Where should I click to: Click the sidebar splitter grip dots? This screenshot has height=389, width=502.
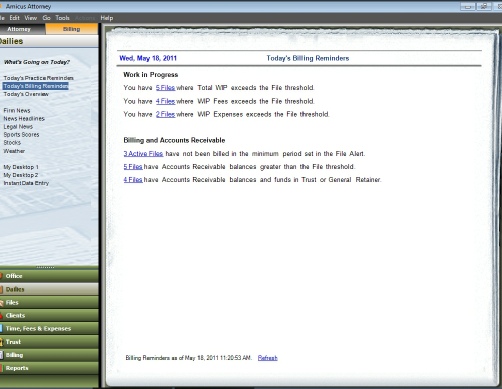point(45,267)
